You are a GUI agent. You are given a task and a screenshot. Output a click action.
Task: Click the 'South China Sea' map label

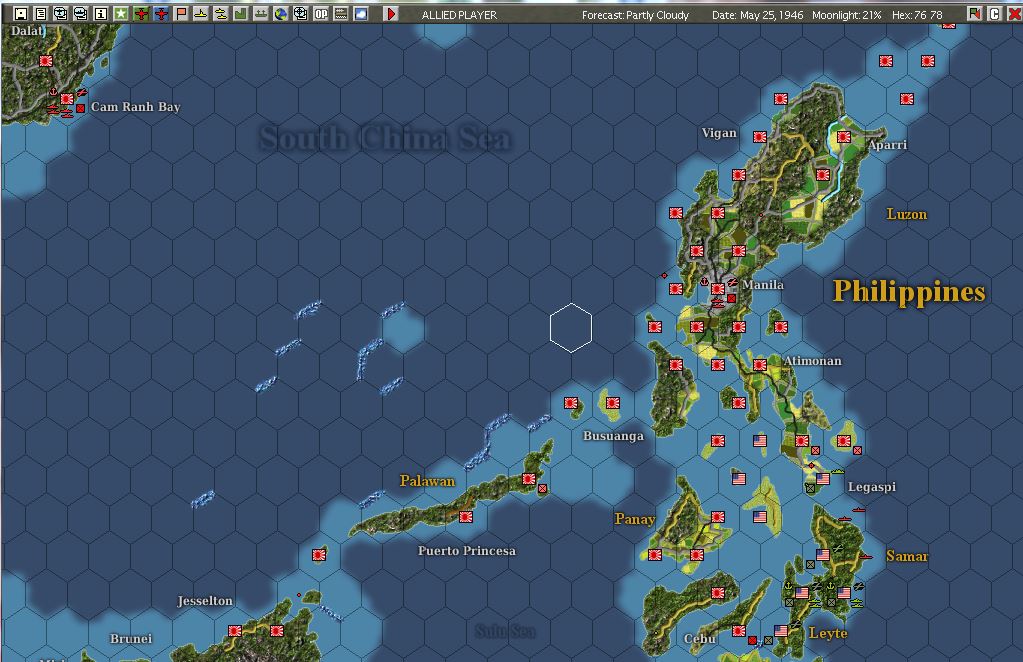(x=386, y=138)
